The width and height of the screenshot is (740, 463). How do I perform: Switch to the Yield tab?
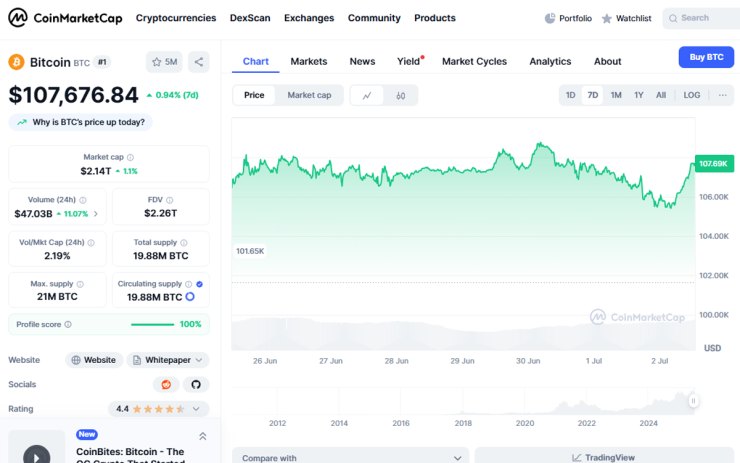tap(409, 61)
